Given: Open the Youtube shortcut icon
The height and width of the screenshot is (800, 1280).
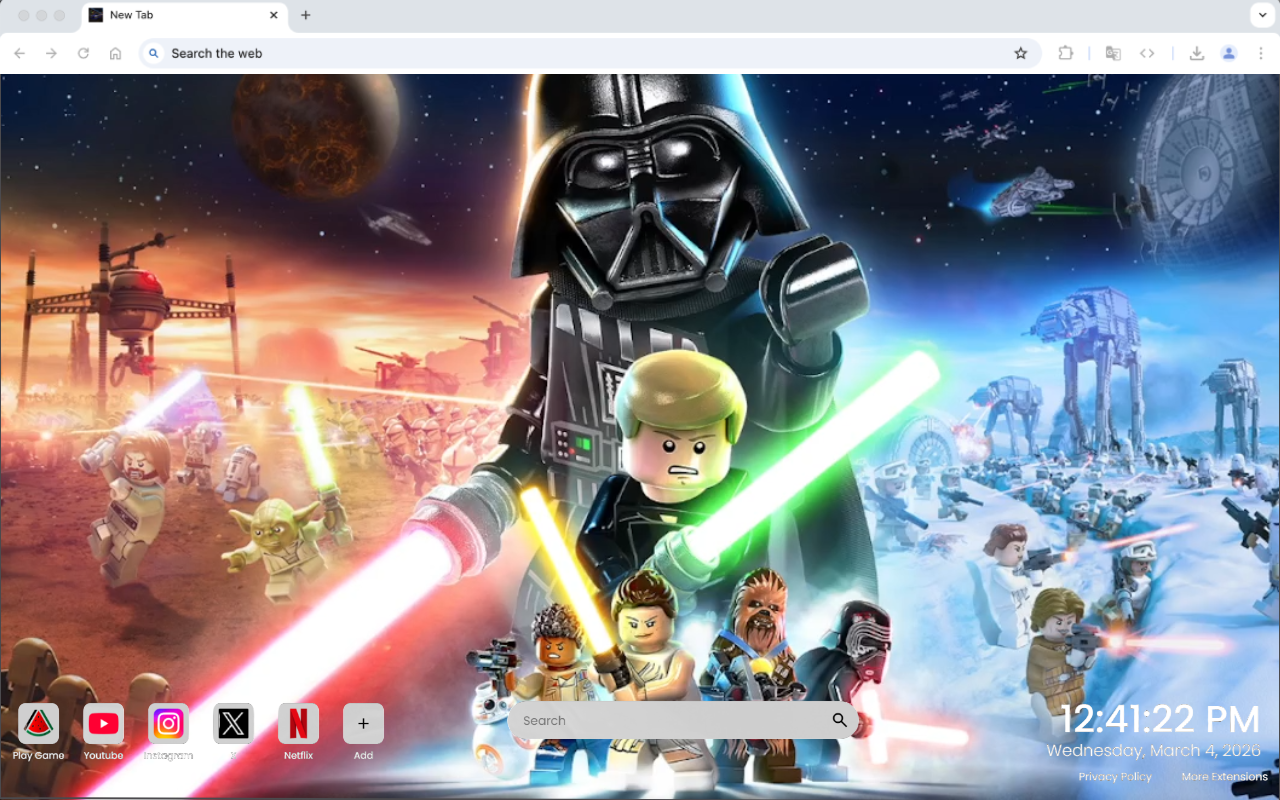Looking at the screenshot, I should point(103,724).
